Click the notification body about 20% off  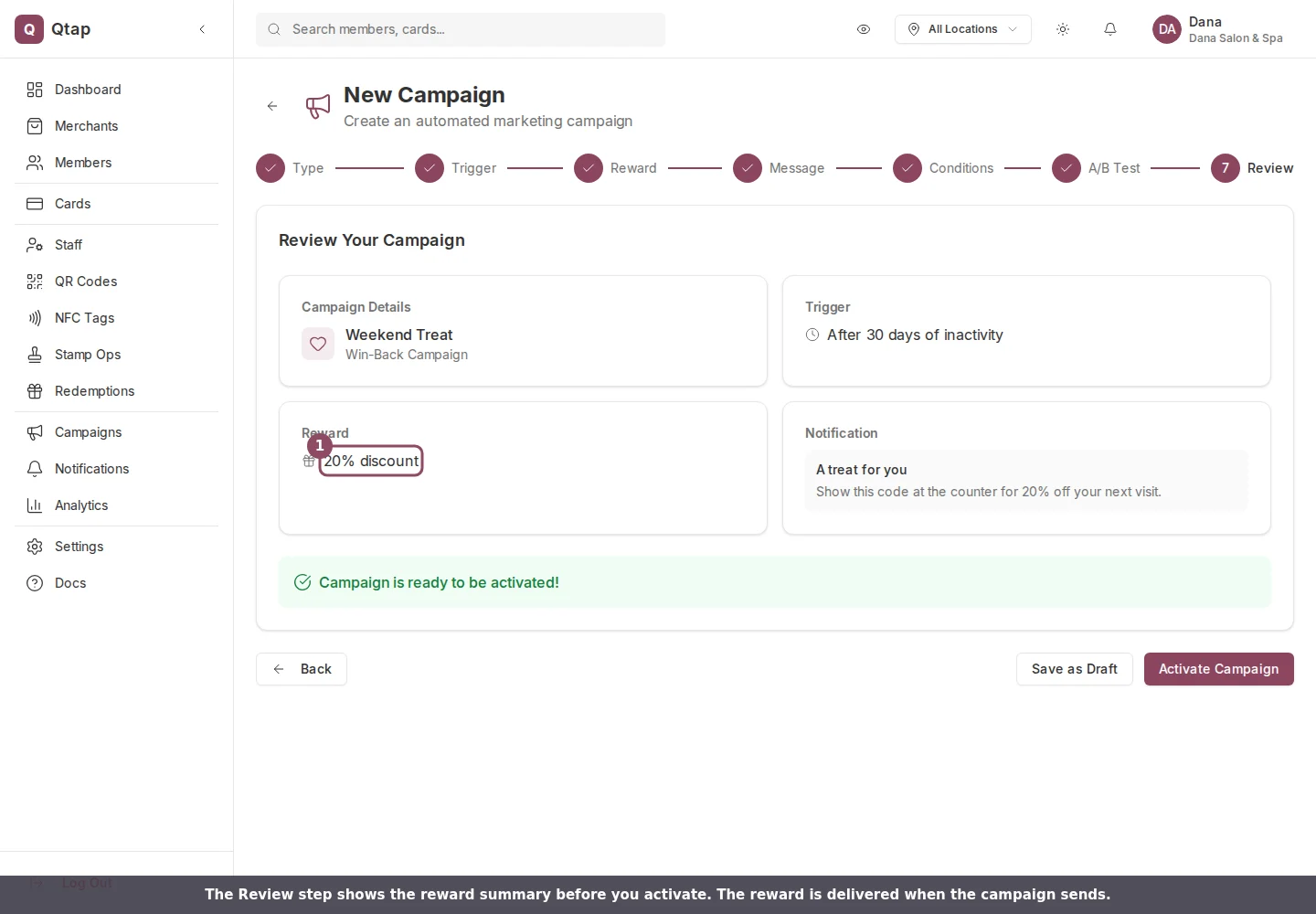[x=989, y=492]
